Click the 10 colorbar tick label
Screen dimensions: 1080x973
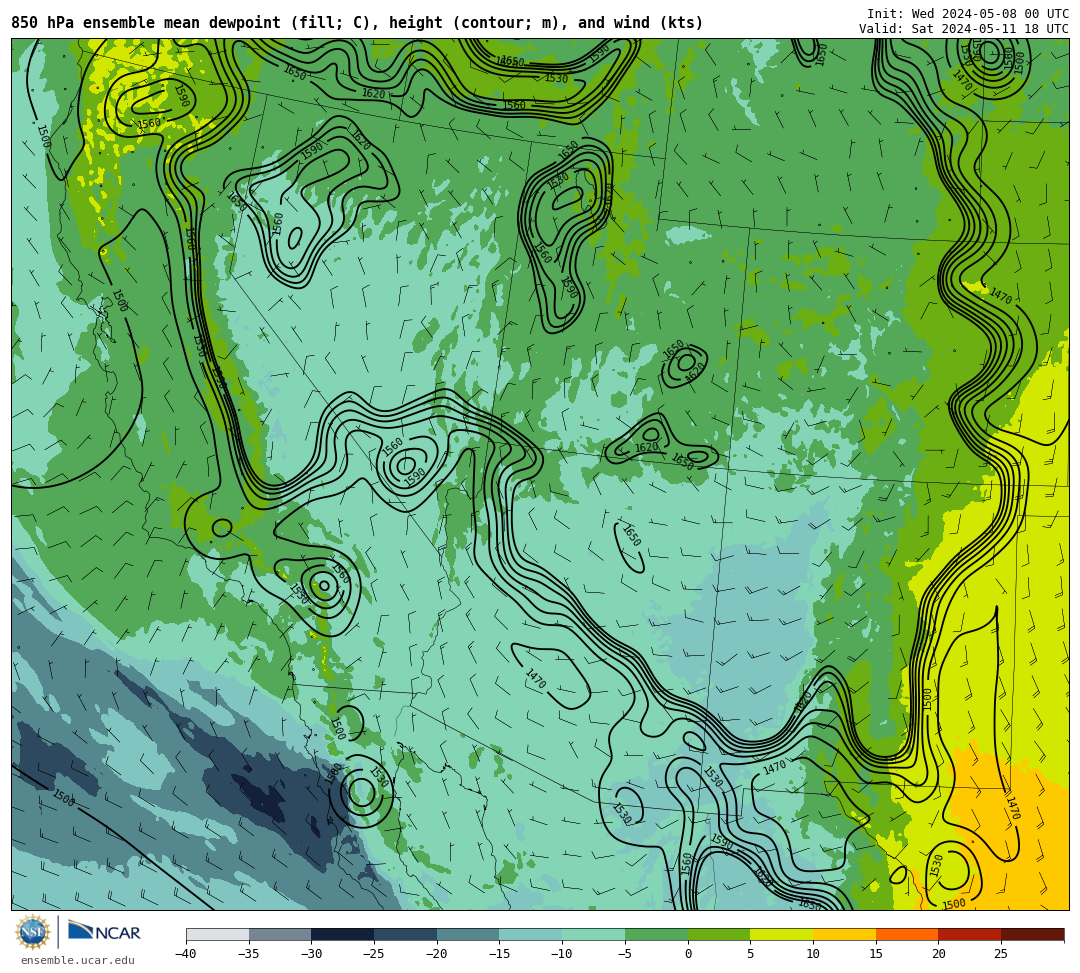point(813,954)
